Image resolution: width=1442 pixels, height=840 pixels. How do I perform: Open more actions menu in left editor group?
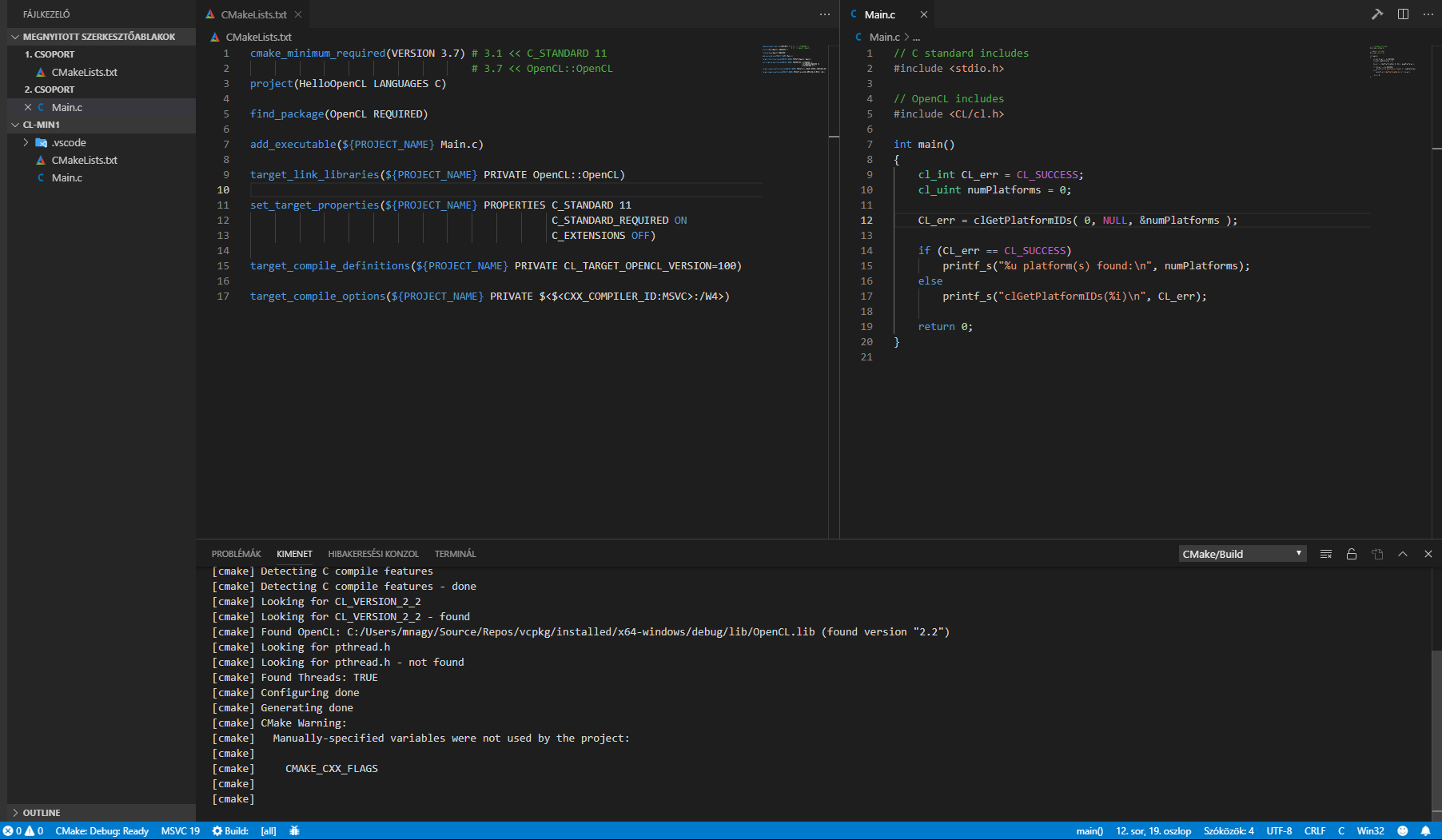(825, 14)
